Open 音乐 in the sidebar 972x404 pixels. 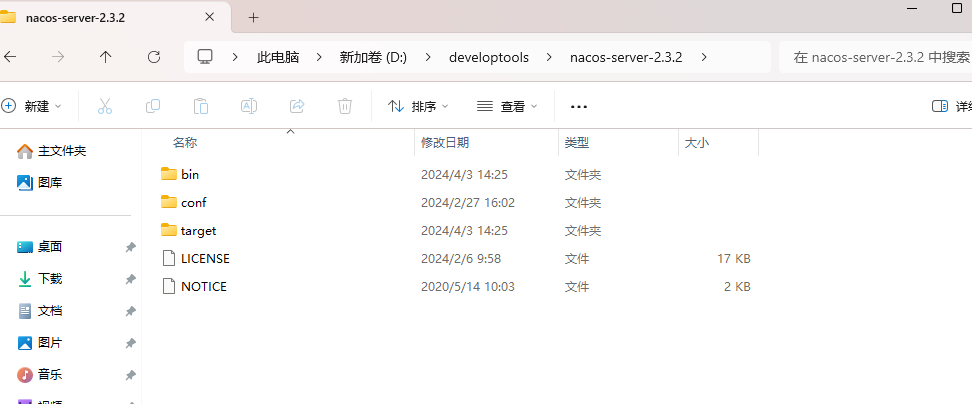(40, 375)
